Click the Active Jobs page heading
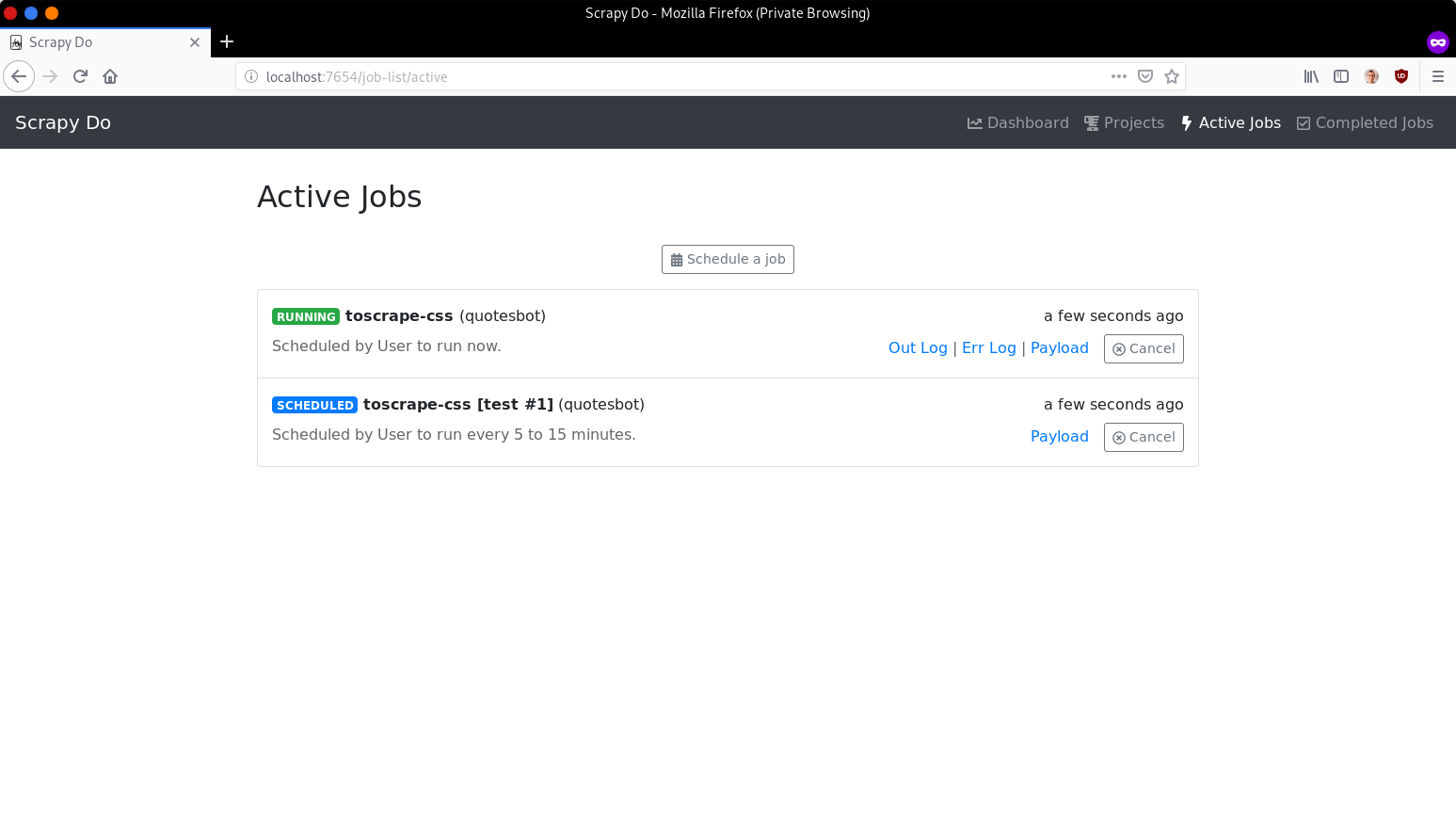The image size is (1456, 838). point(340,197)
